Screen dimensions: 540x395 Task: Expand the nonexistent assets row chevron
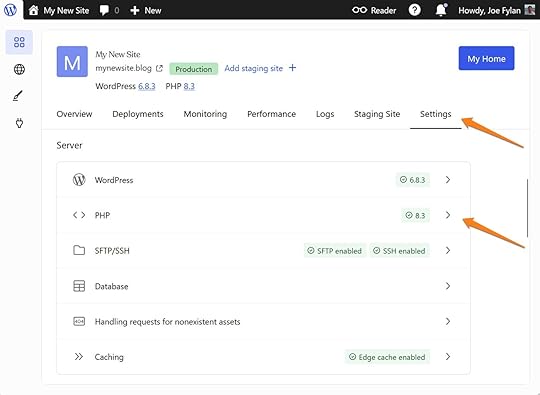[x=448, y=321]
